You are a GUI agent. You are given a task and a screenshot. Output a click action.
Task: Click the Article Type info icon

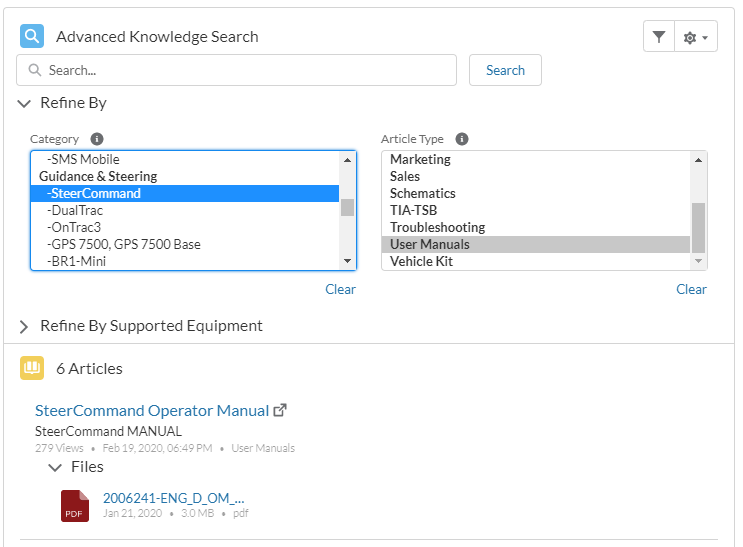pyautogui.click(x=462, y=139)
